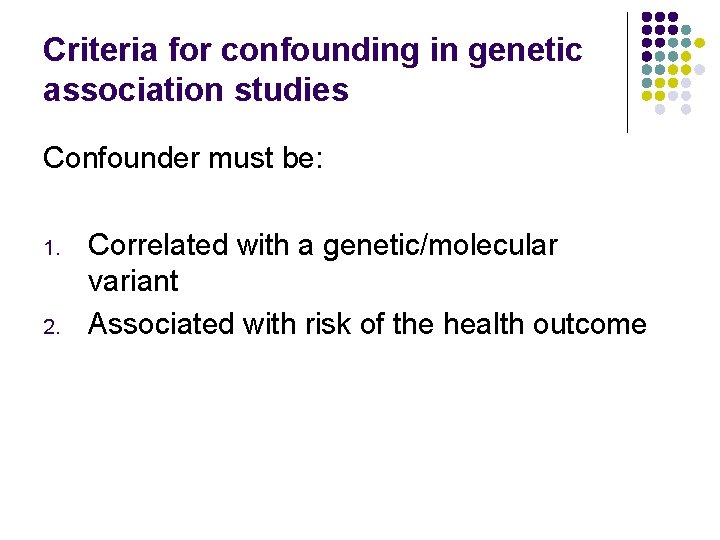Click the rightmost yellow dot in the dot grid
The width and height of the screenshot is (720, 540).
click(x=699, y=43)
